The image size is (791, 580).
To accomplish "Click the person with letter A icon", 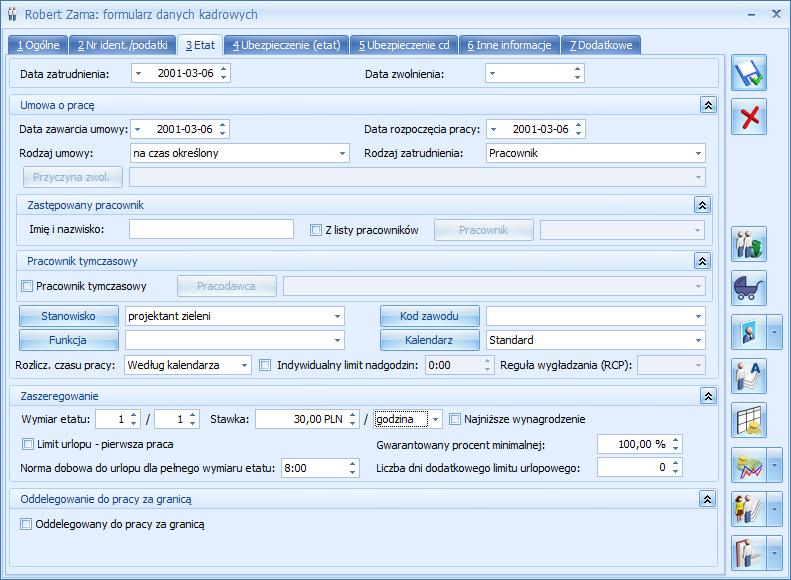I will (x=749, y=376).
